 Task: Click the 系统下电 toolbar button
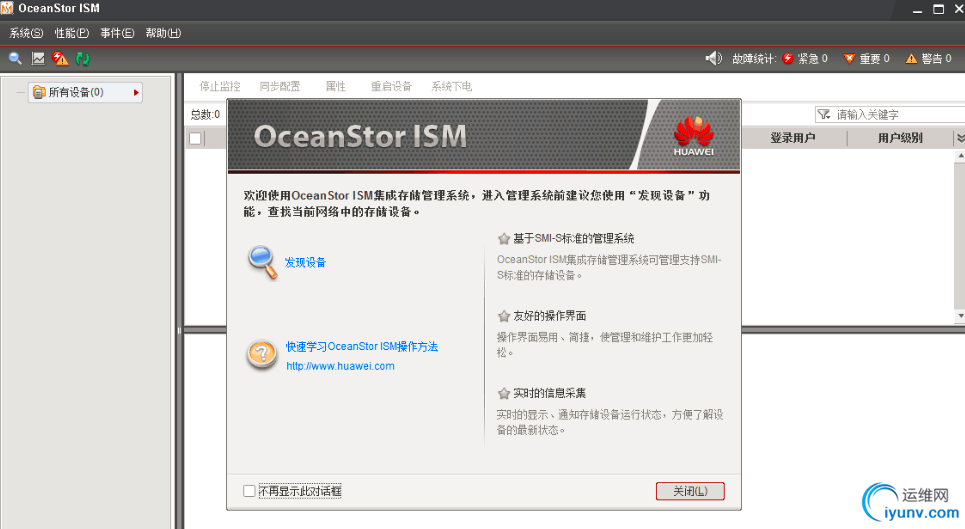coord(452,86)
